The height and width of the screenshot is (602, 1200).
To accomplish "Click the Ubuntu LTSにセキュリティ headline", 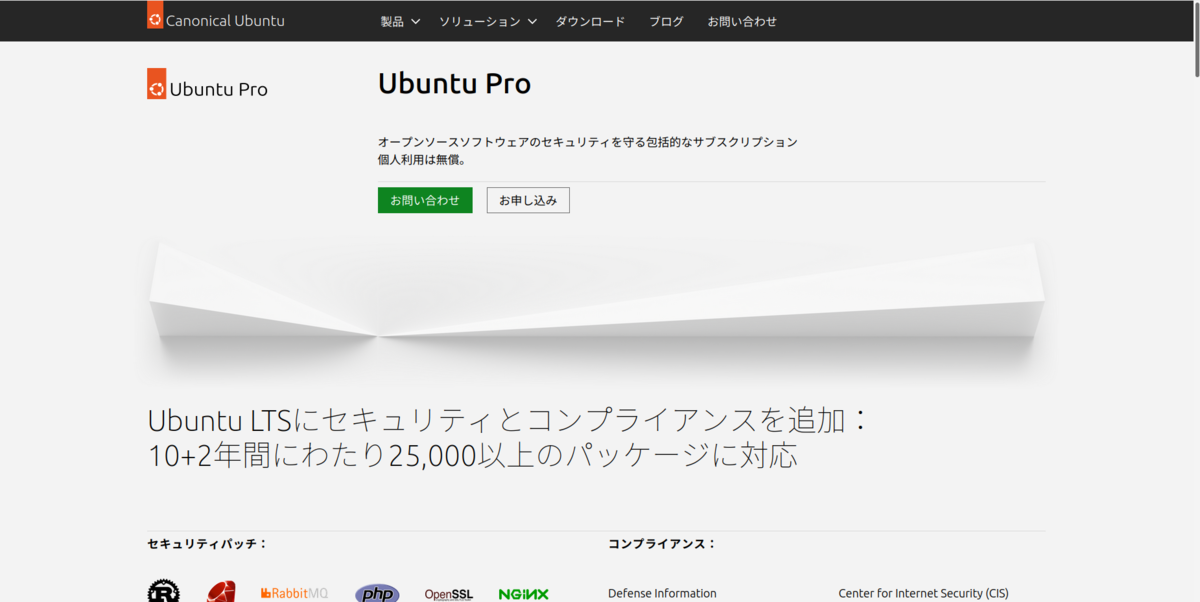I will pos(509,437).
